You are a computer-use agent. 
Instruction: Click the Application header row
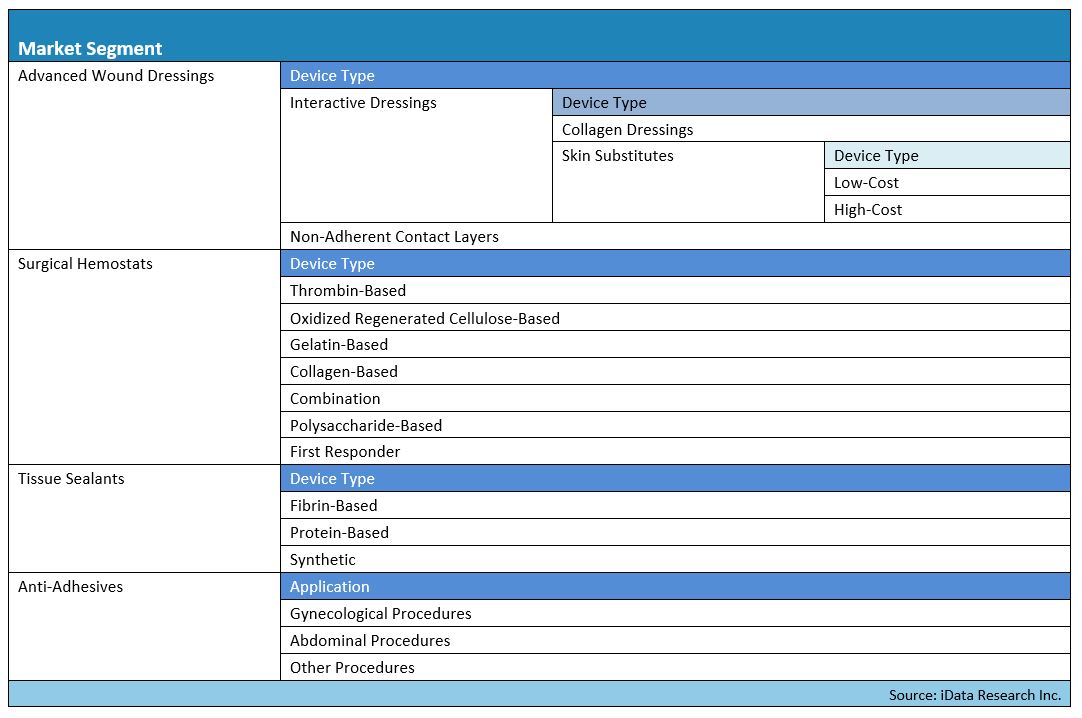click(x=676, y=586)
